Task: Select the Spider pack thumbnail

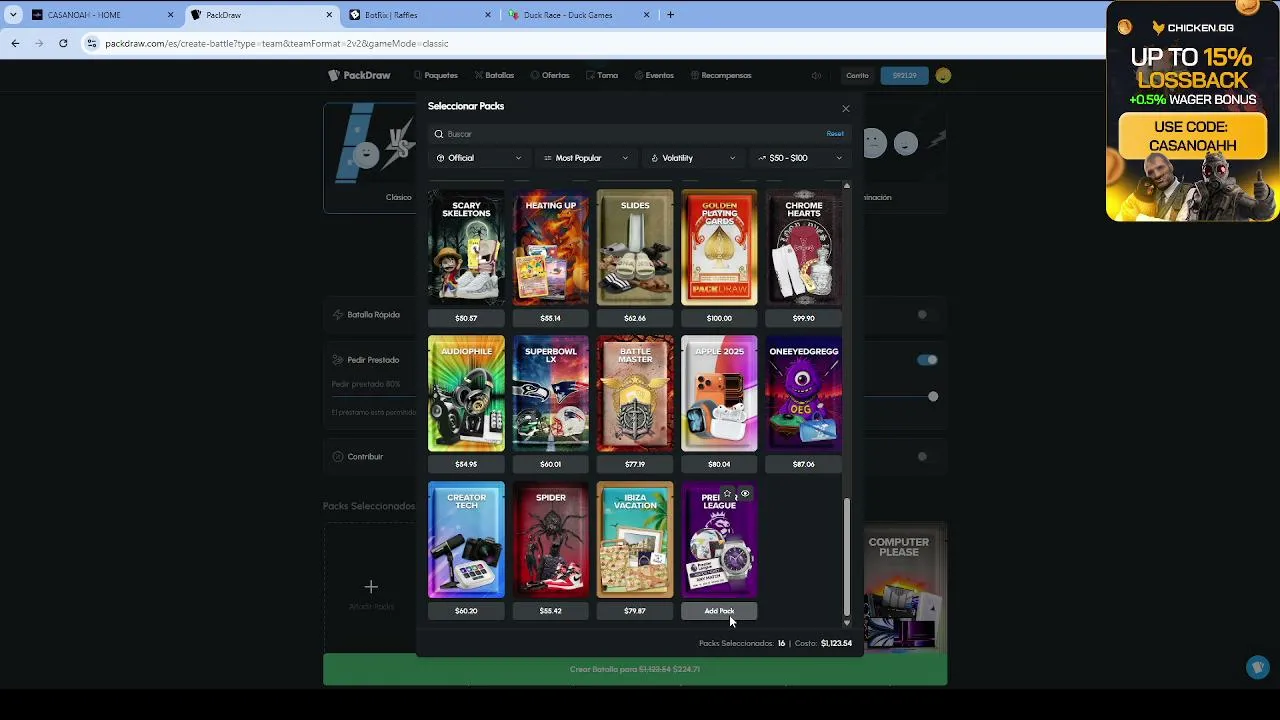Action: (551, 540)
